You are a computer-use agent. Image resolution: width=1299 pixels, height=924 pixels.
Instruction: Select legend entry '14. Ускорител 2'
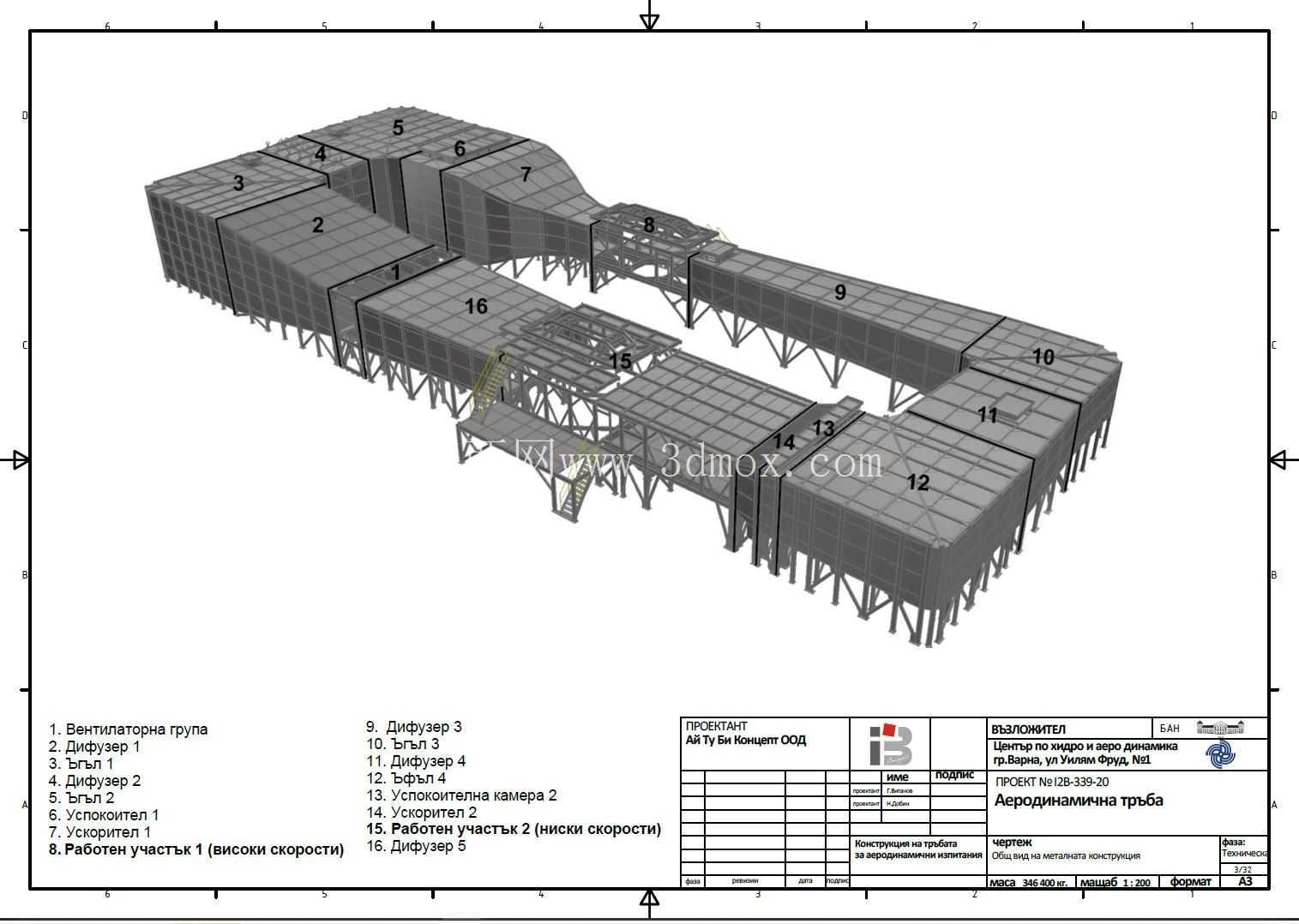[421, 813]
